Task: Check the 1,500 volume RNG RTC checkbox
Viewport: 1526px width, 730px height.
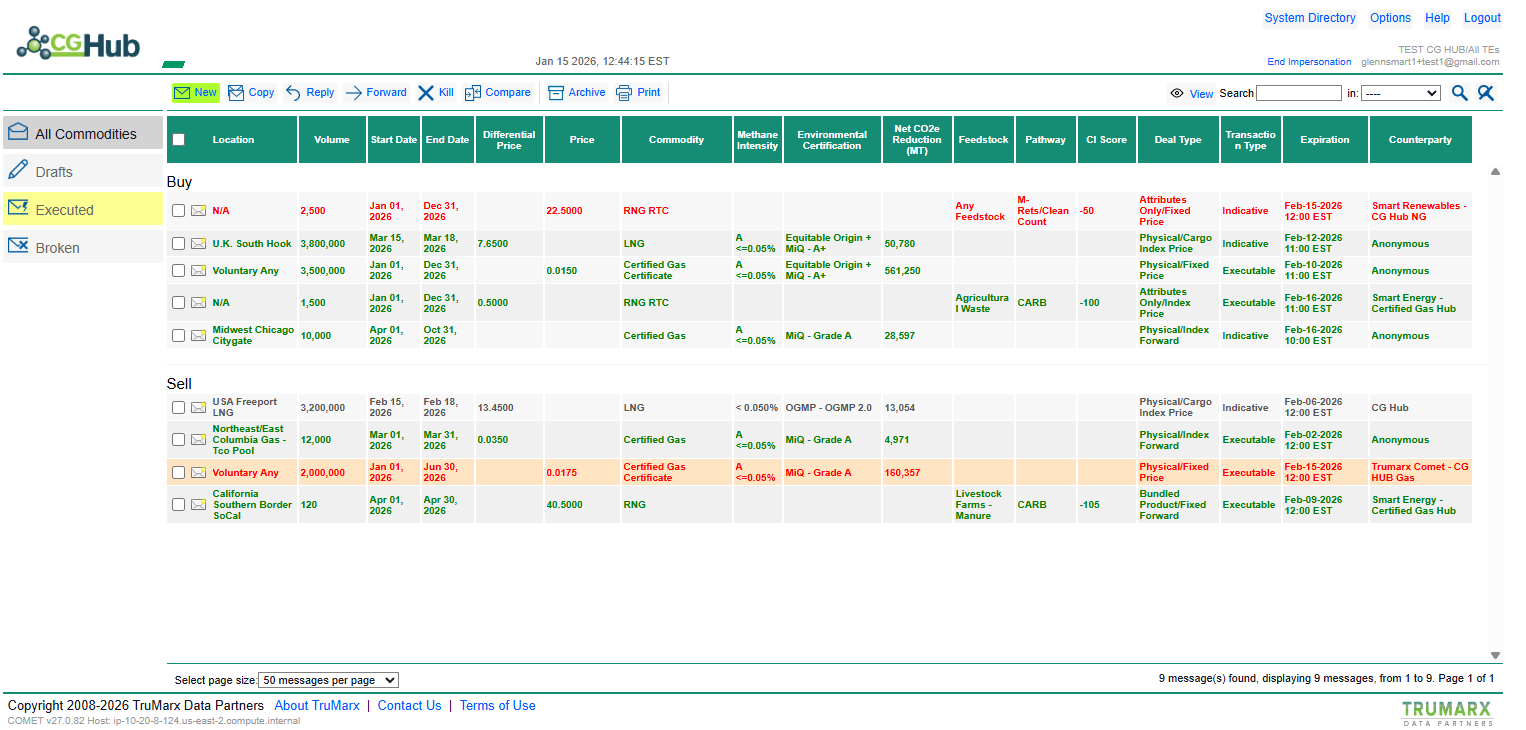Action: [178, 303]
